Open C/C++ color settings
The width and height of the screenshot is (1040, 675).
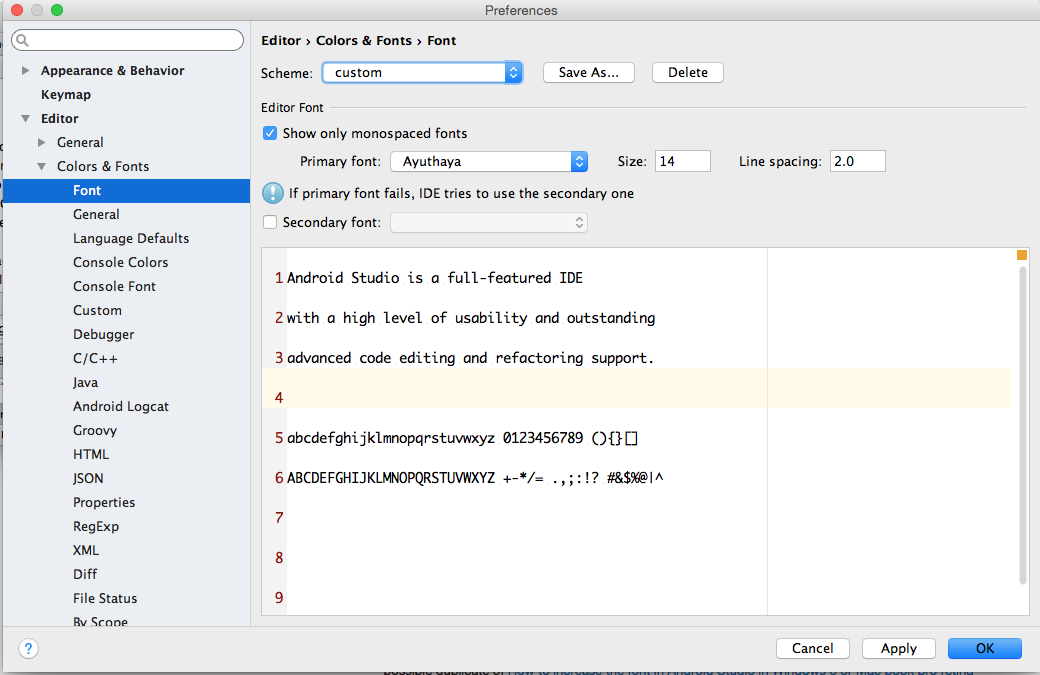(96, 358)
